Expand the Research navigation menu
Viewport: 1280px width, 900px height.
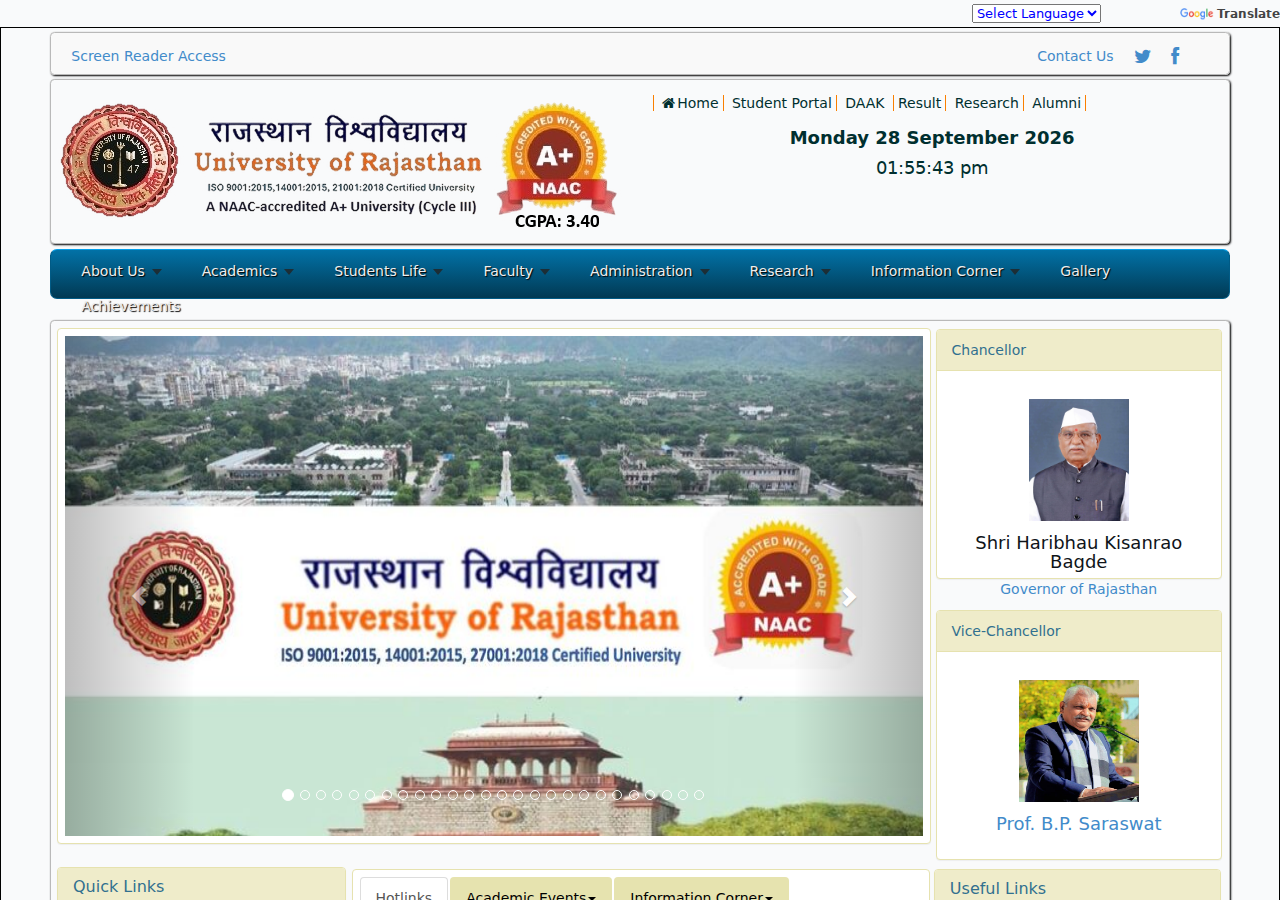789,271
